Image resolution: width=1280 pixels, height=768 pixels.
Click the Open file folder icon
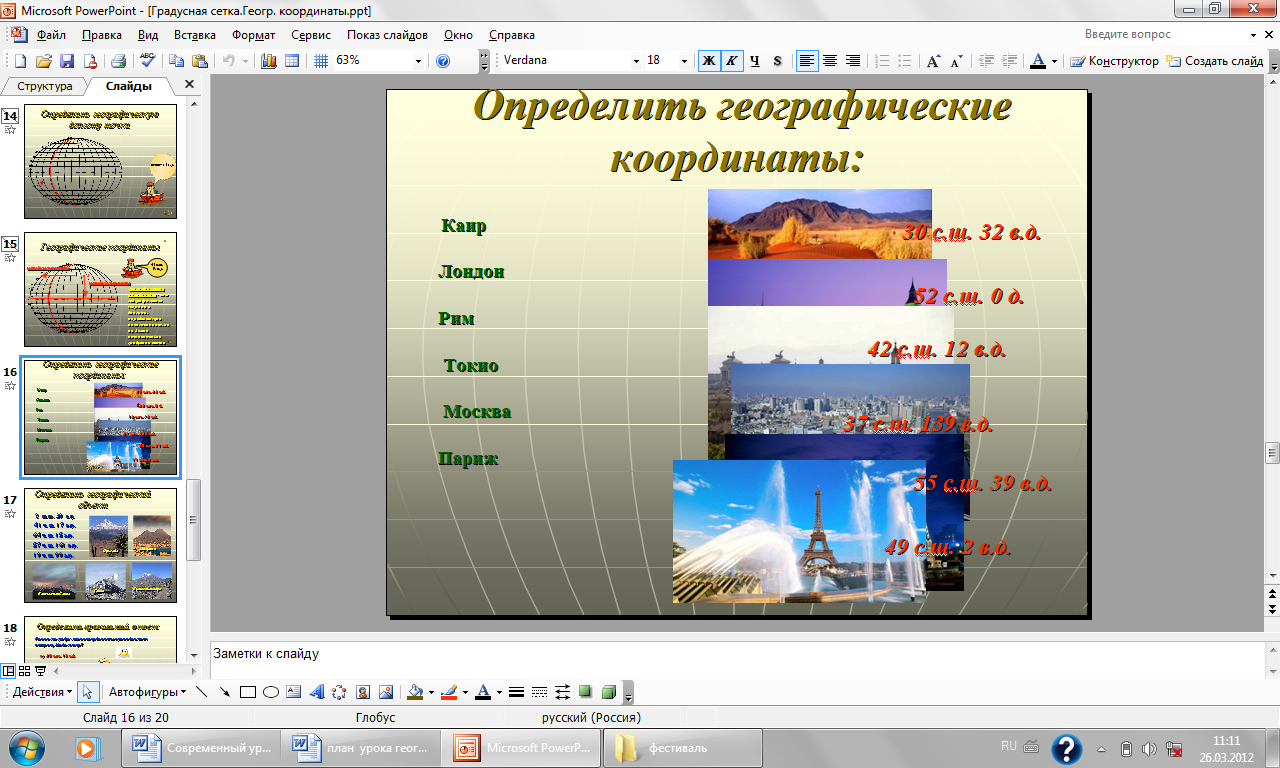[43, 61]
